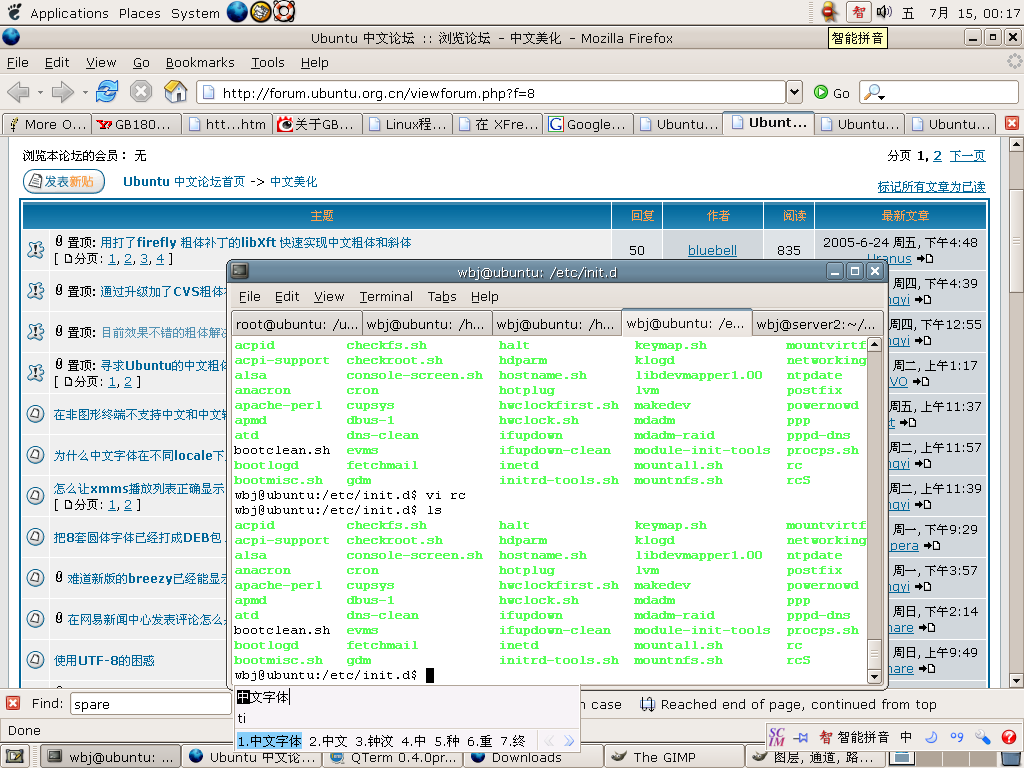
Task: Click topic icon beside 使用UTF-8的困惑
Action: pyautogui.click(x=35, y=660)
